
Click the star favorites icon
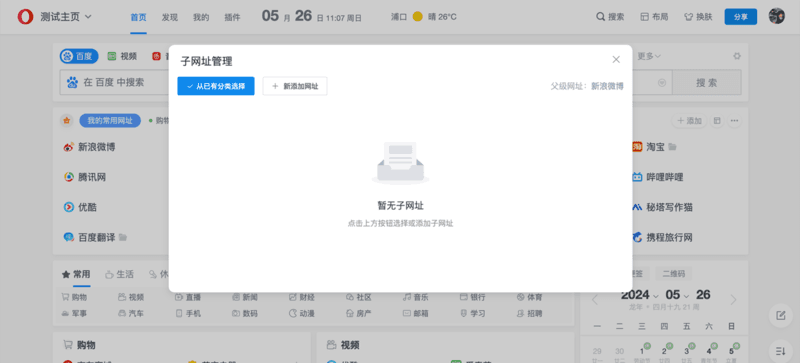[x=66, y=121]
